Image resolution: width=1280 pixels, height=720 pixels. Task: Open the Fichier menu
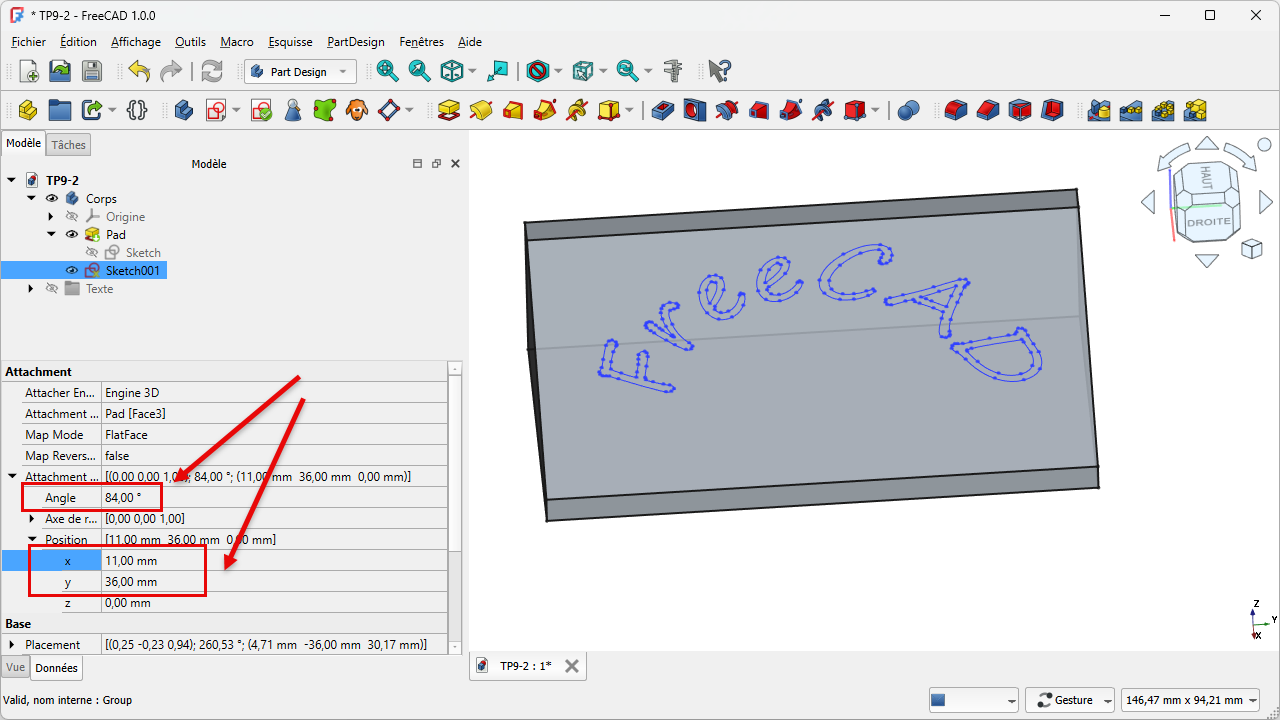coord(29,42)
